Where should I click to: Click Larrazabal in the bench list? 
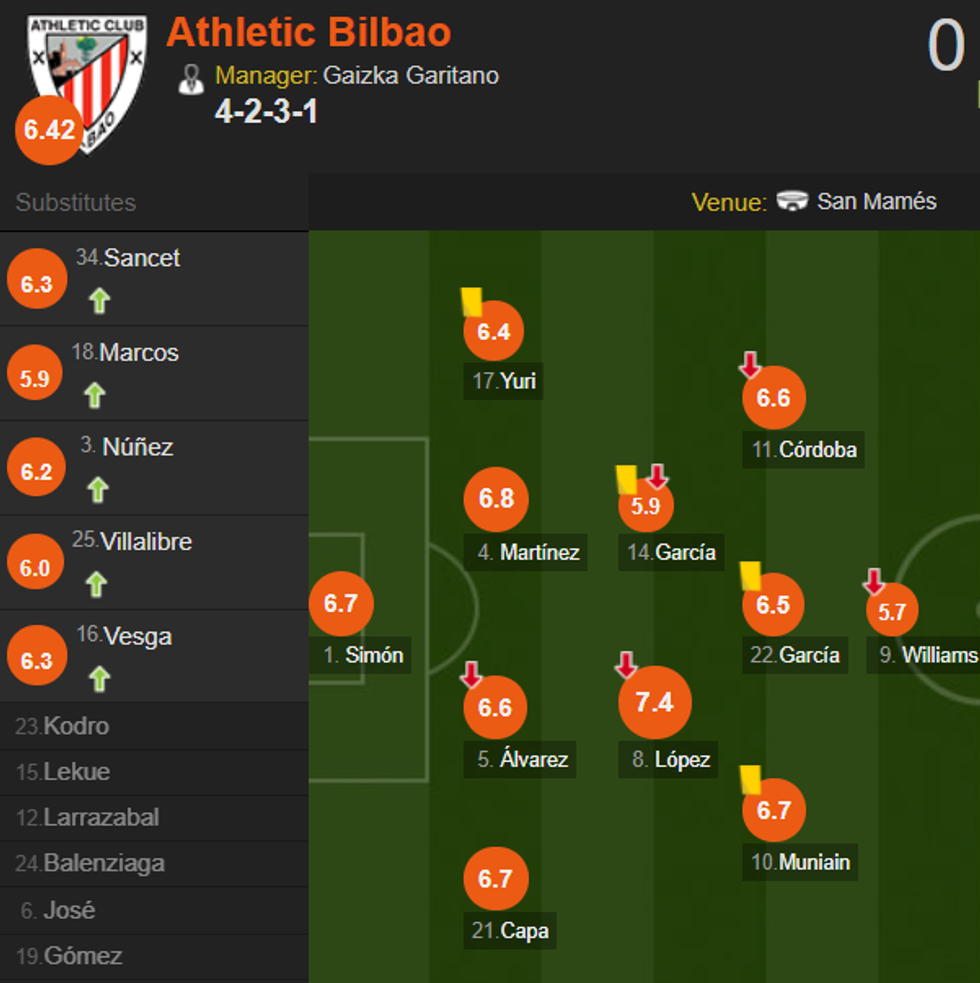pyautogui.click(x=101, y=818)
